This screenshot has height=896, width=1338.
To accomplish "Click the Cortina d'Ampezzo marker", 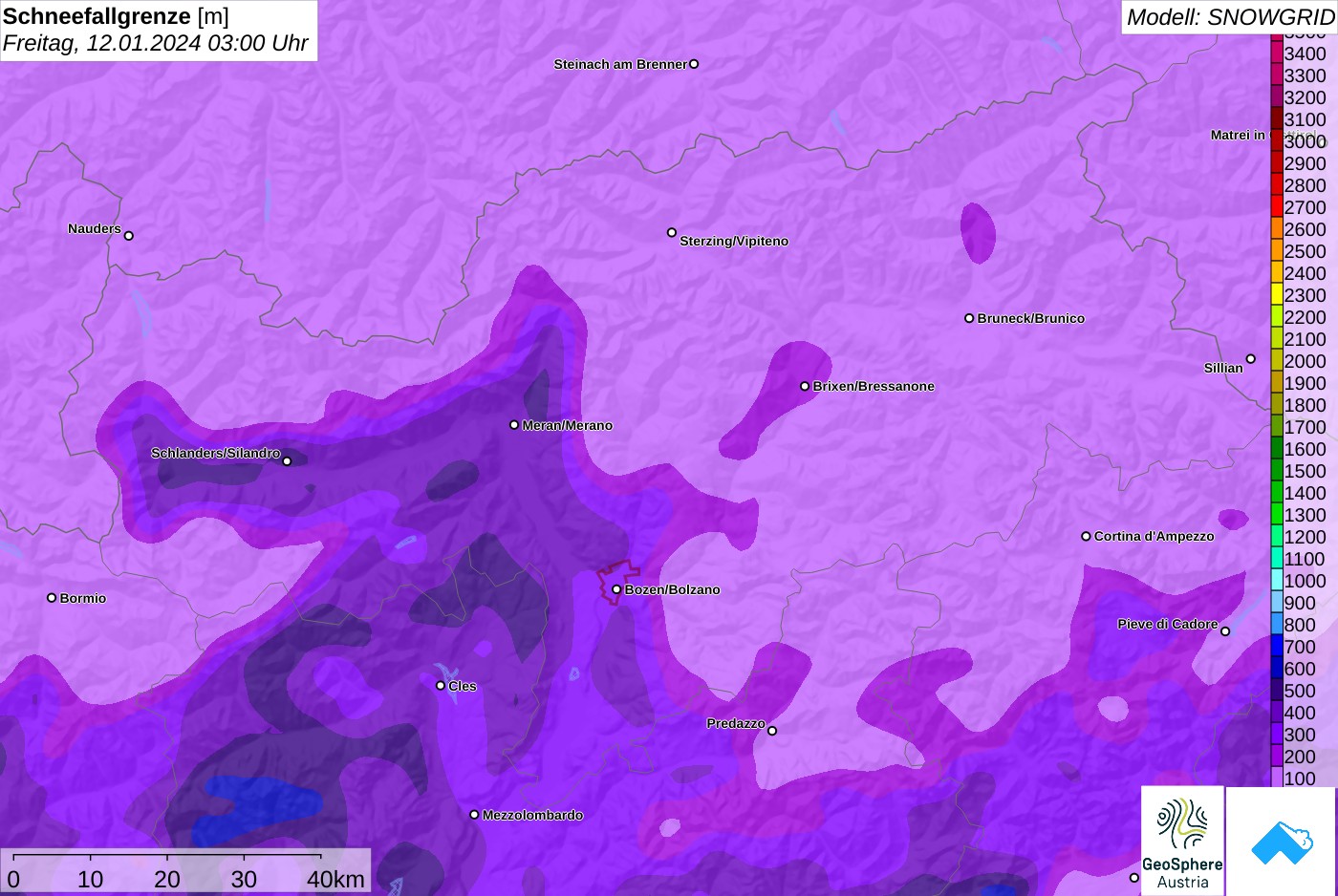I will click(x=1086, y=536).
